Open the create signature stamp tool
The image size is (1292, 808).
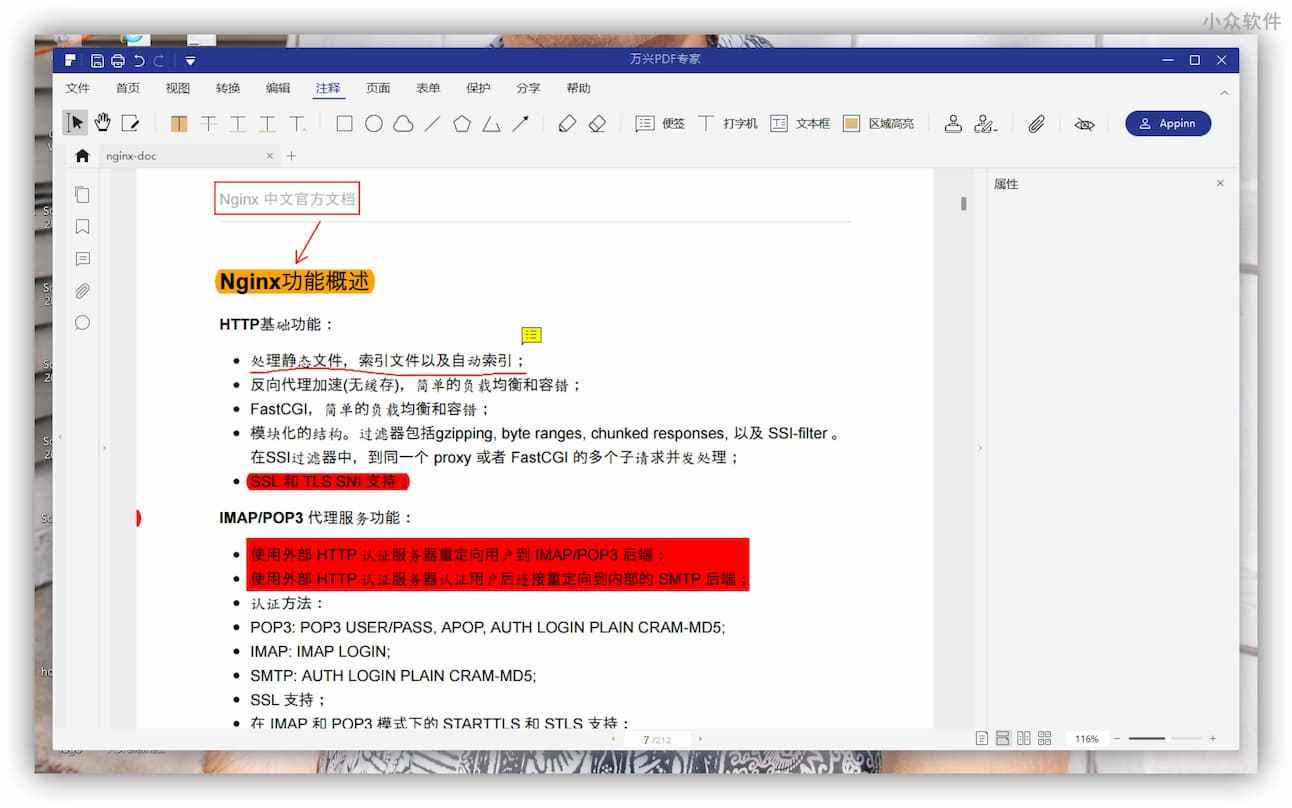click(x=985, y=124)
